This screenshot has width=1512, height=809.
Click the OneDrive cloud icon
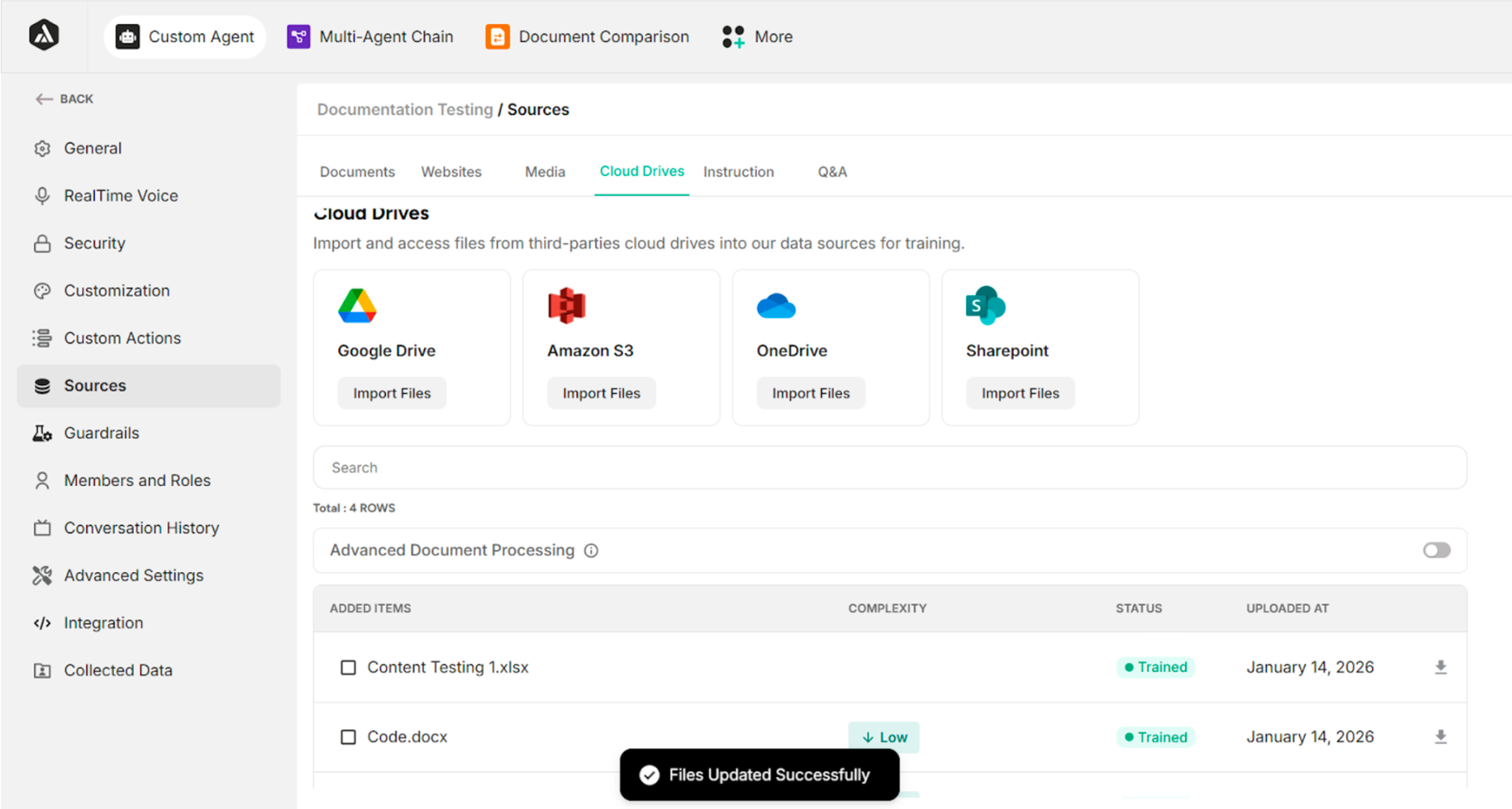[776, 306]
